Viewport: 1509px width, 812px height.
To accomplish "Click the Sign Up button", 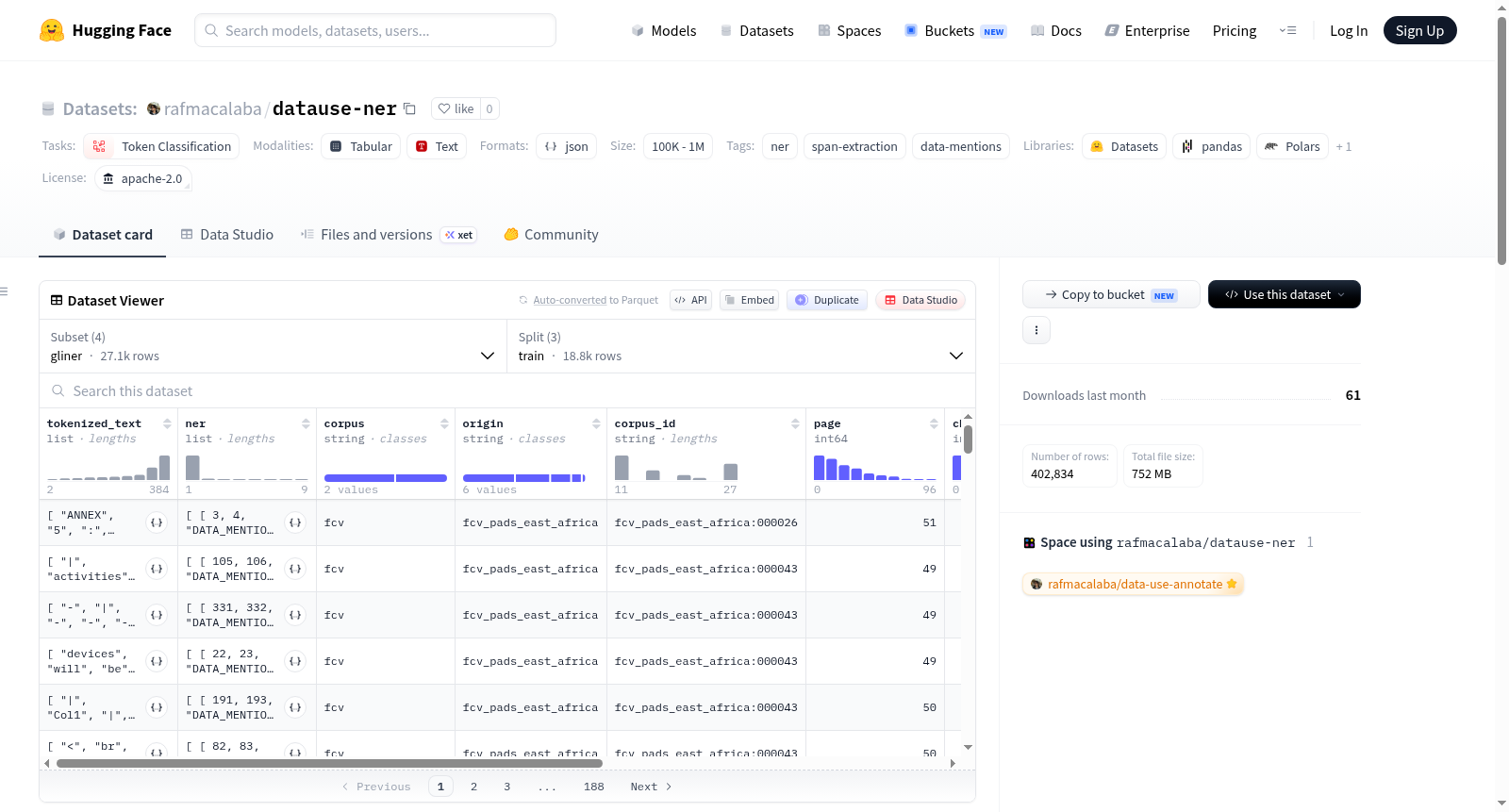I will (1419, 30).
